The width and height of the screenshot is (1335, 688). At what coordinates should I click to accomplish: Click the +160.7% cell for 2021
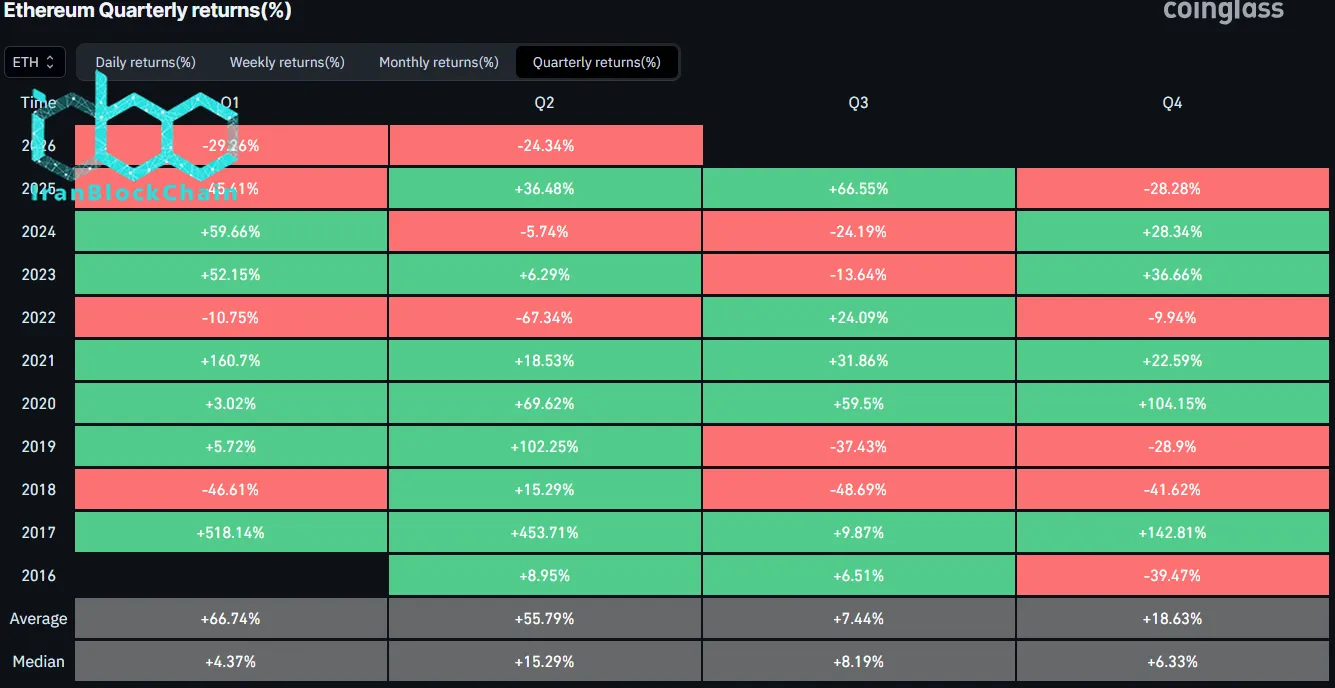click(x=231, y=360)
